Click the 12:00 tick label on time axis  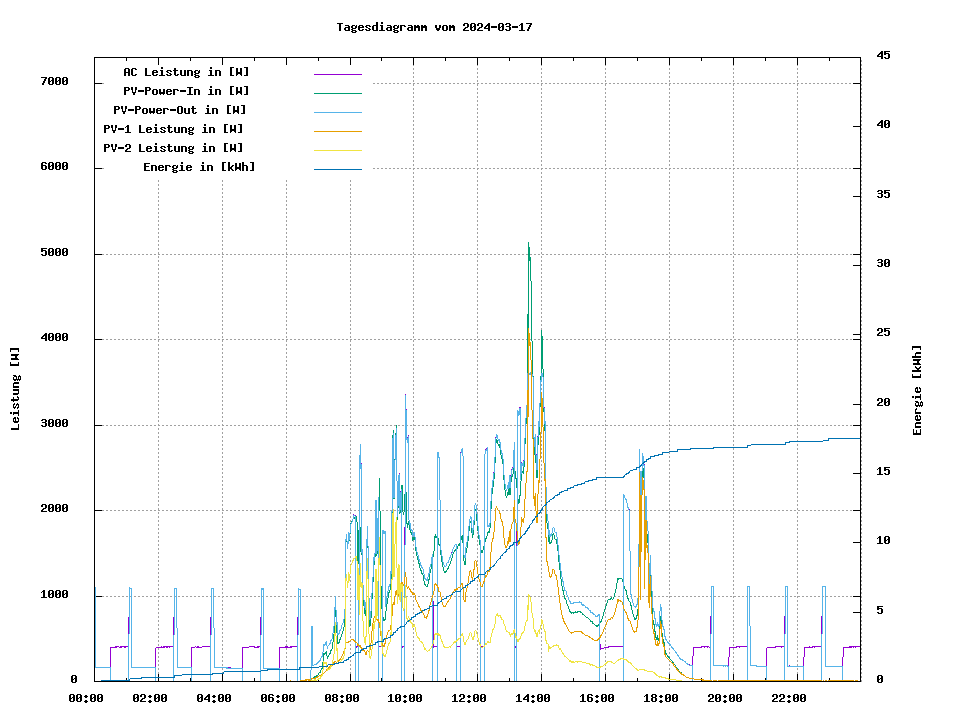tap(469, 698)
